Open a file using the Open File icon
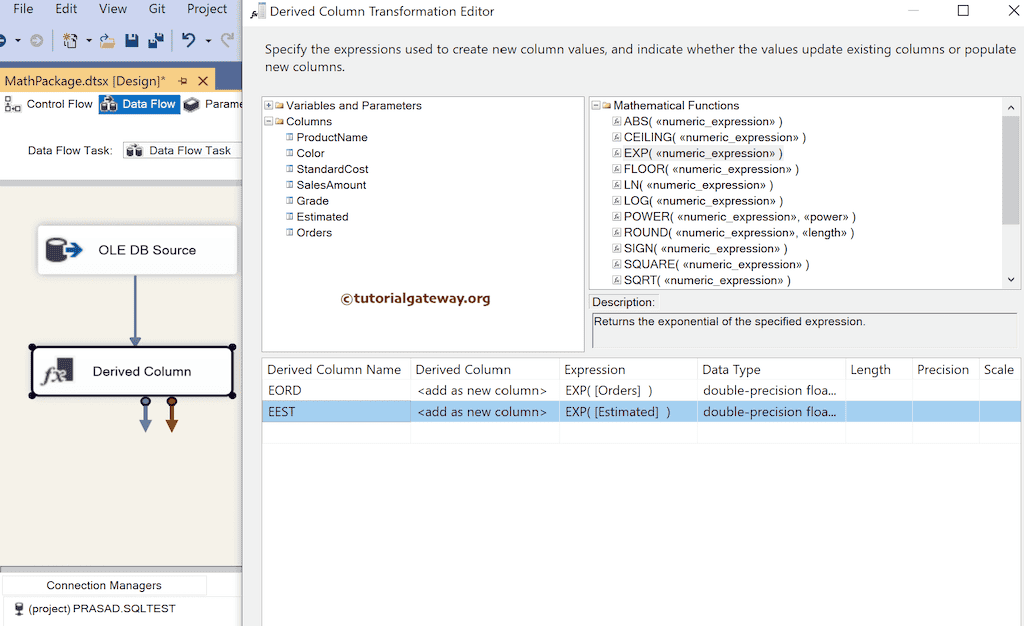This screenshot has height=626, width=1024. tap(107, 40)
